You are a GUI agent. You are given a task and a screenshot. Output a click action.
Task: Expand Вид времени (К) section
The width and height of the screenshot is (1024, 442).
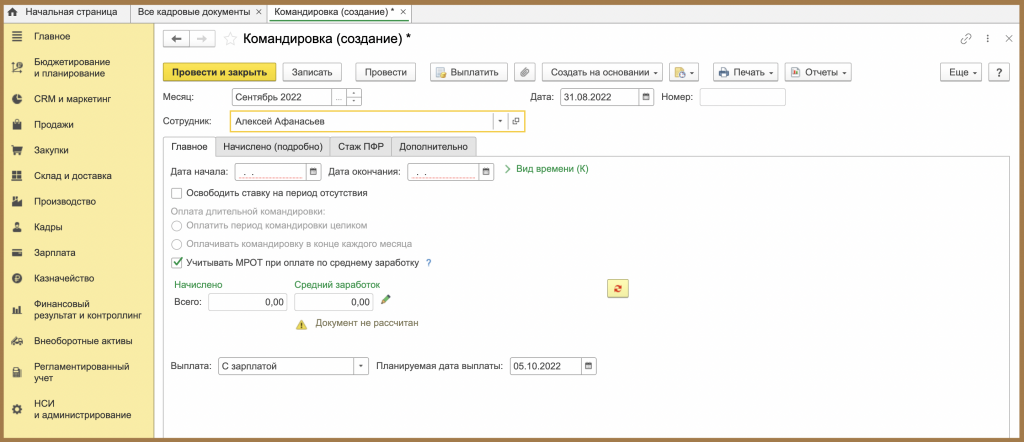click(547, 169)
